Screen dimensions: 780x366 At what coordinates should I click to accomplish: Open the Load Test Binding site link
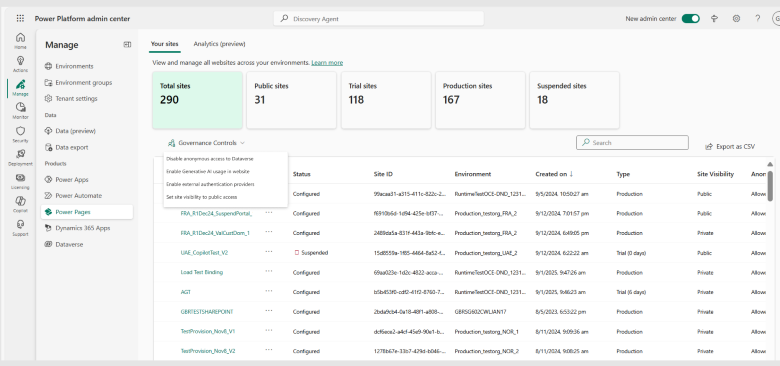(x=201, y=273)
